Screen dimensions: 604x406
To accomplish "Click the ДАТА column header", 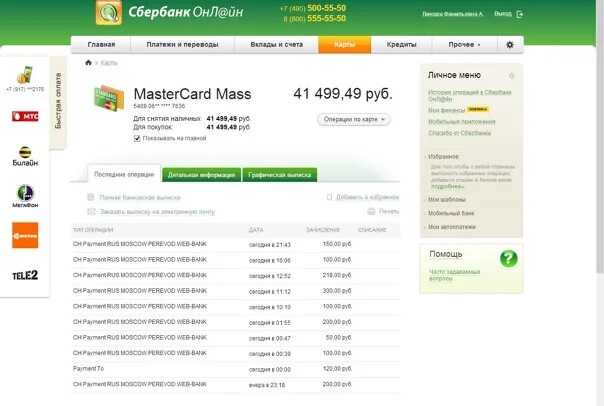I will (x=256, y=230).
